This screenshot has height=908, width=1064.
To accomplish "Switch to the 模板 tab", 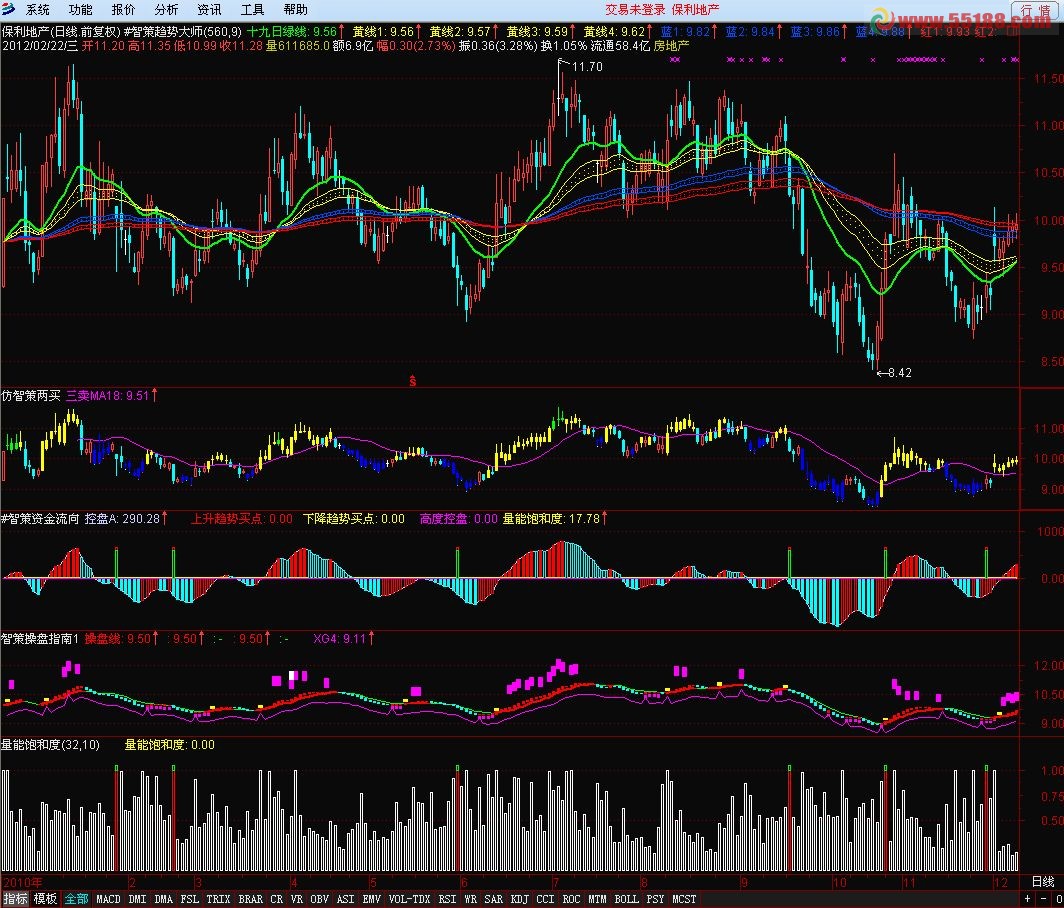I will pyautogui.click(x=45, y=898).
